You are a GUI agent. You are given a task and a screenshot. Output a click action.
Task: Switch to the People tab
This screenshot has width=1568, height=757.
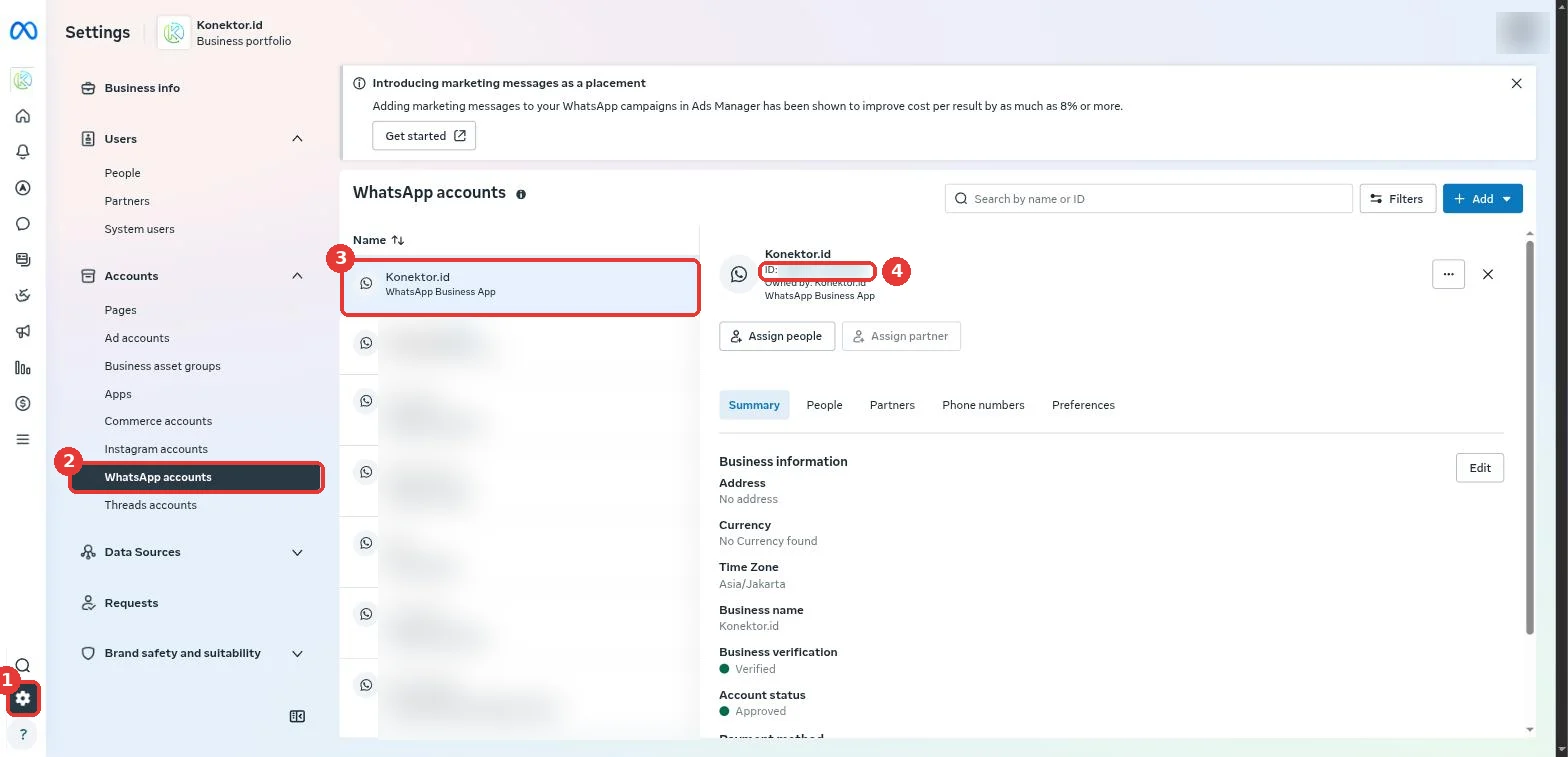tap(825, 405)
